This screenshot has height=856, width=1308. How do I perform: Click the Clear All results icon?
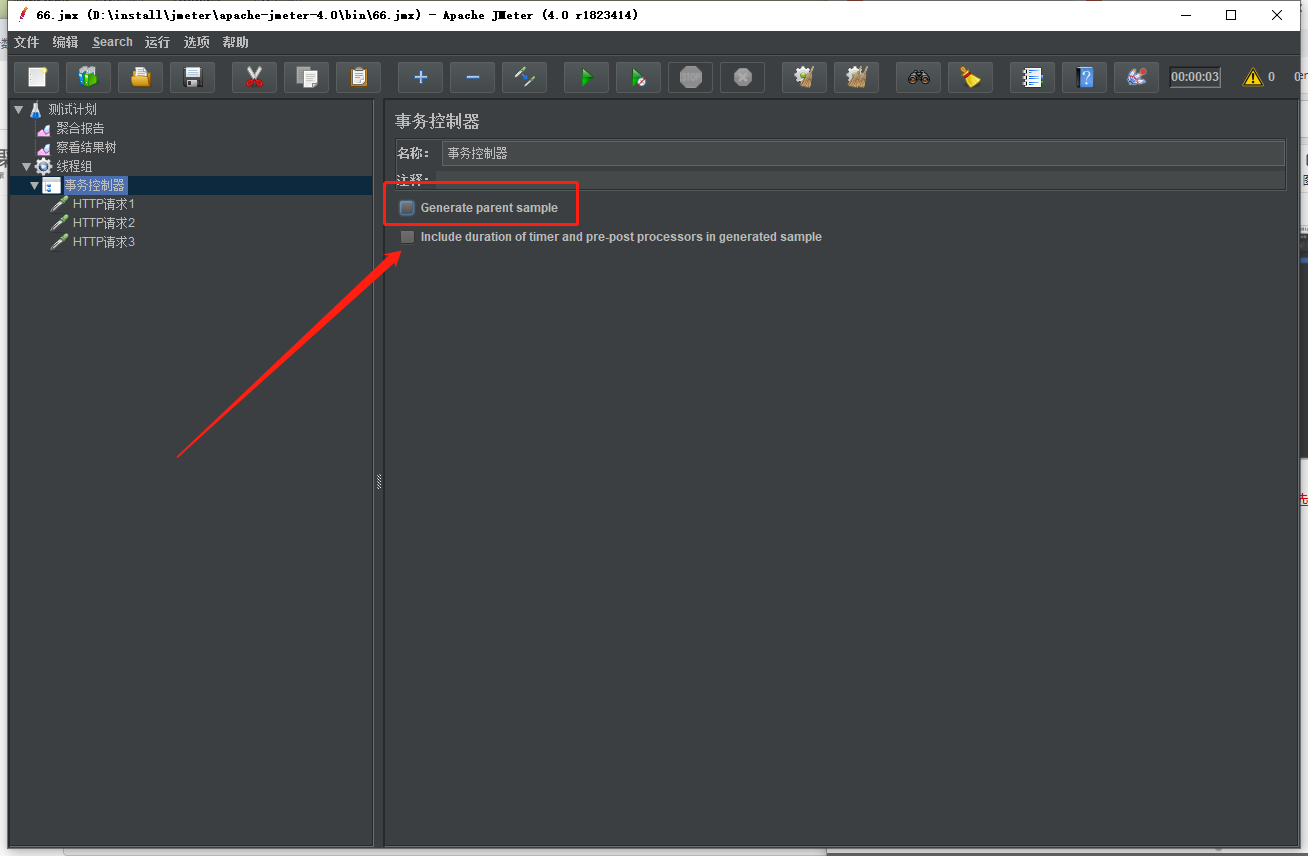856,77
